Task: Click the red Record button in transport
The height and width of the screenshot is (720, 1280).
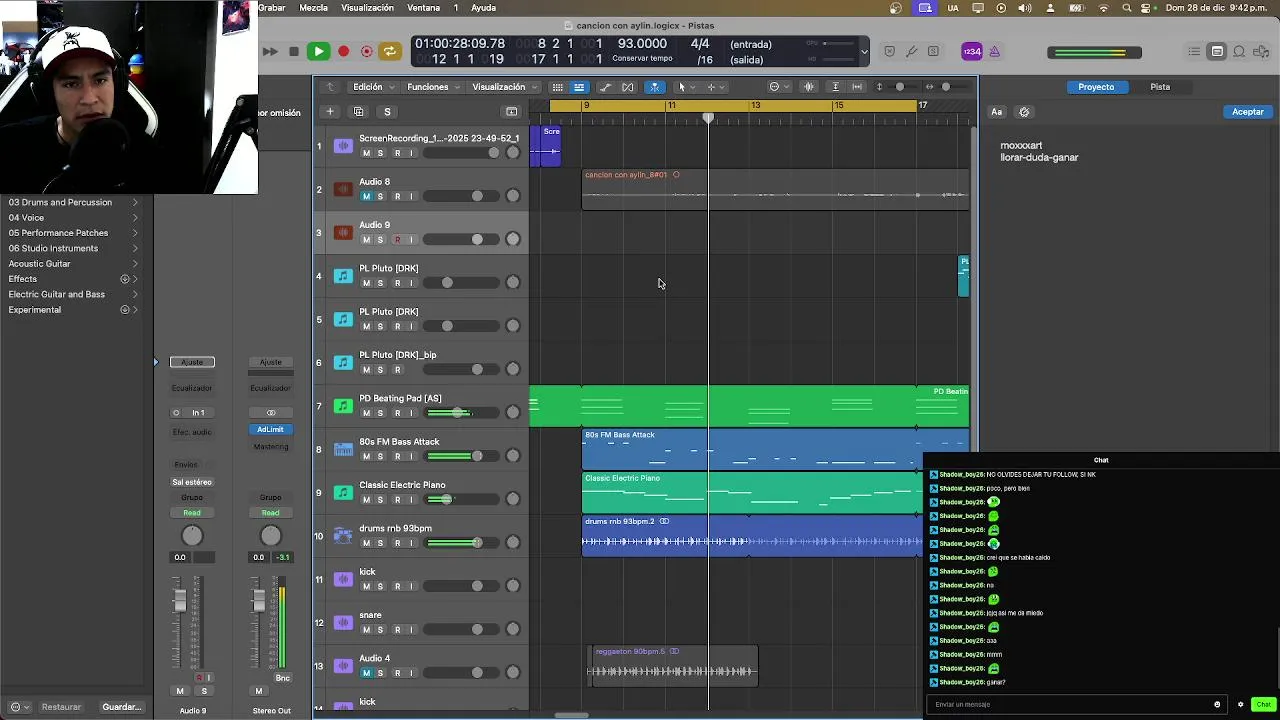Action: 343,51
